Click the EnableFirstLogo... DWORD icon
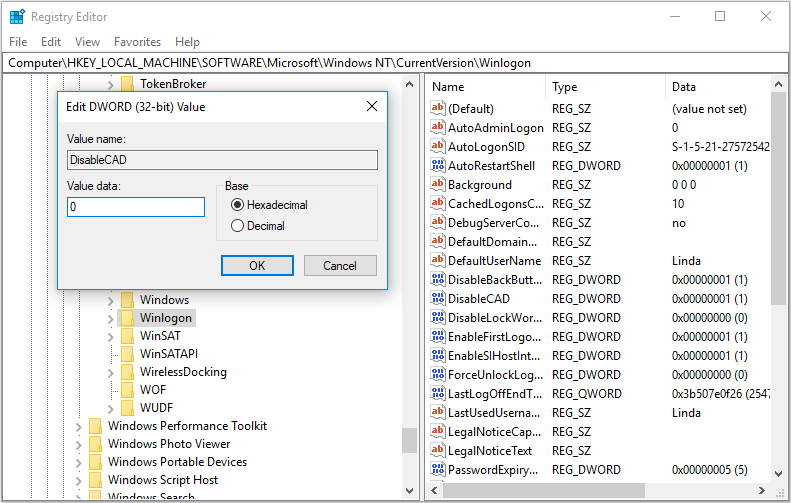The image size is (791, 503). pos(437,336)
